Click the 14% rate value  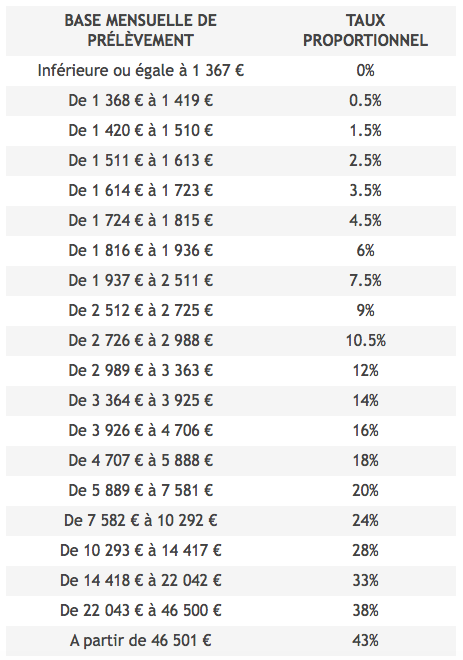(365, 400)
